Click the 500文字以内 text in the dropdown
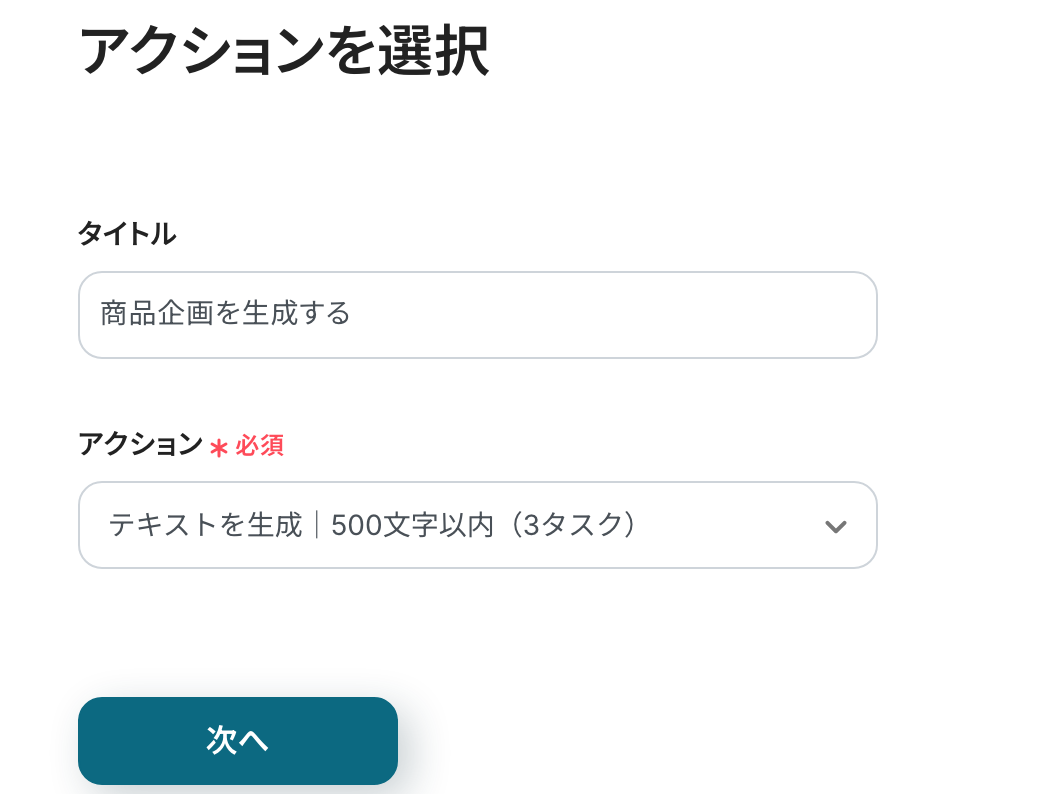 pos(412,525)
